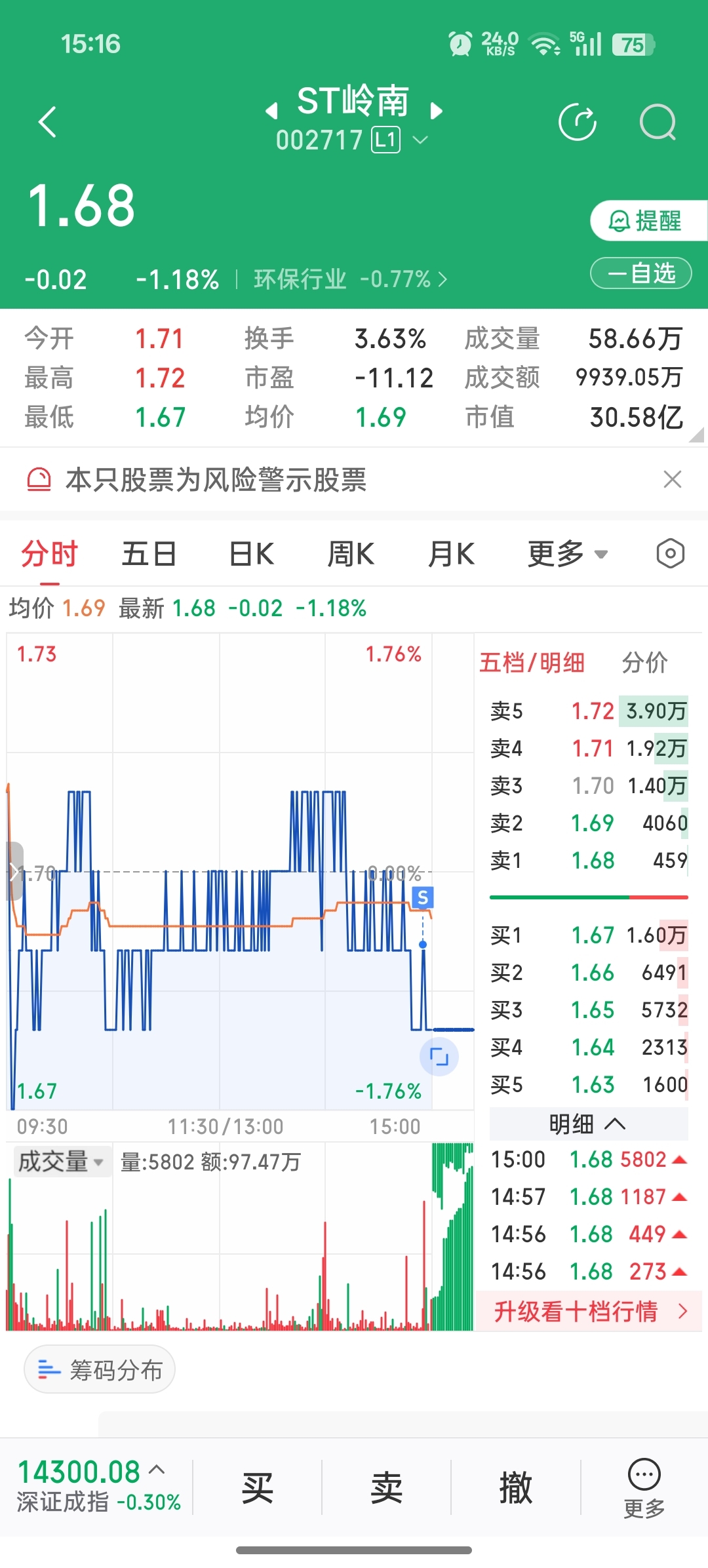Select 卖3 order row at 1.70

pos(589,785)
